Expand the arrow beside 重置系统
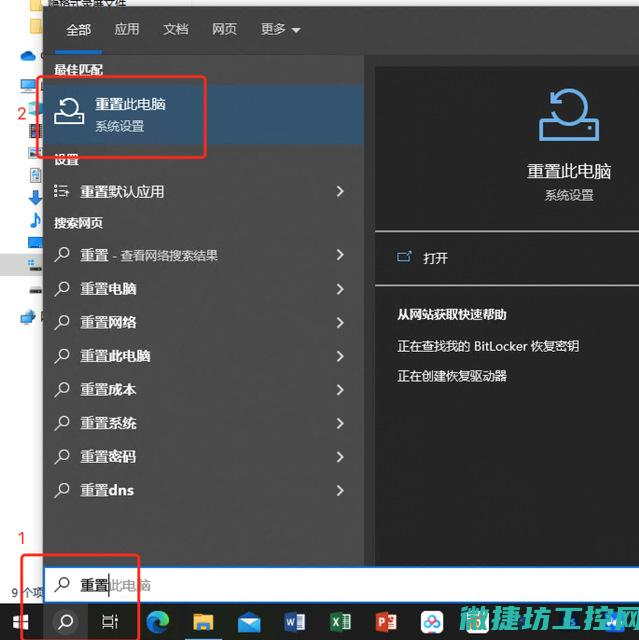The height and width of the screenshot is (640, 639). [340, 423]
